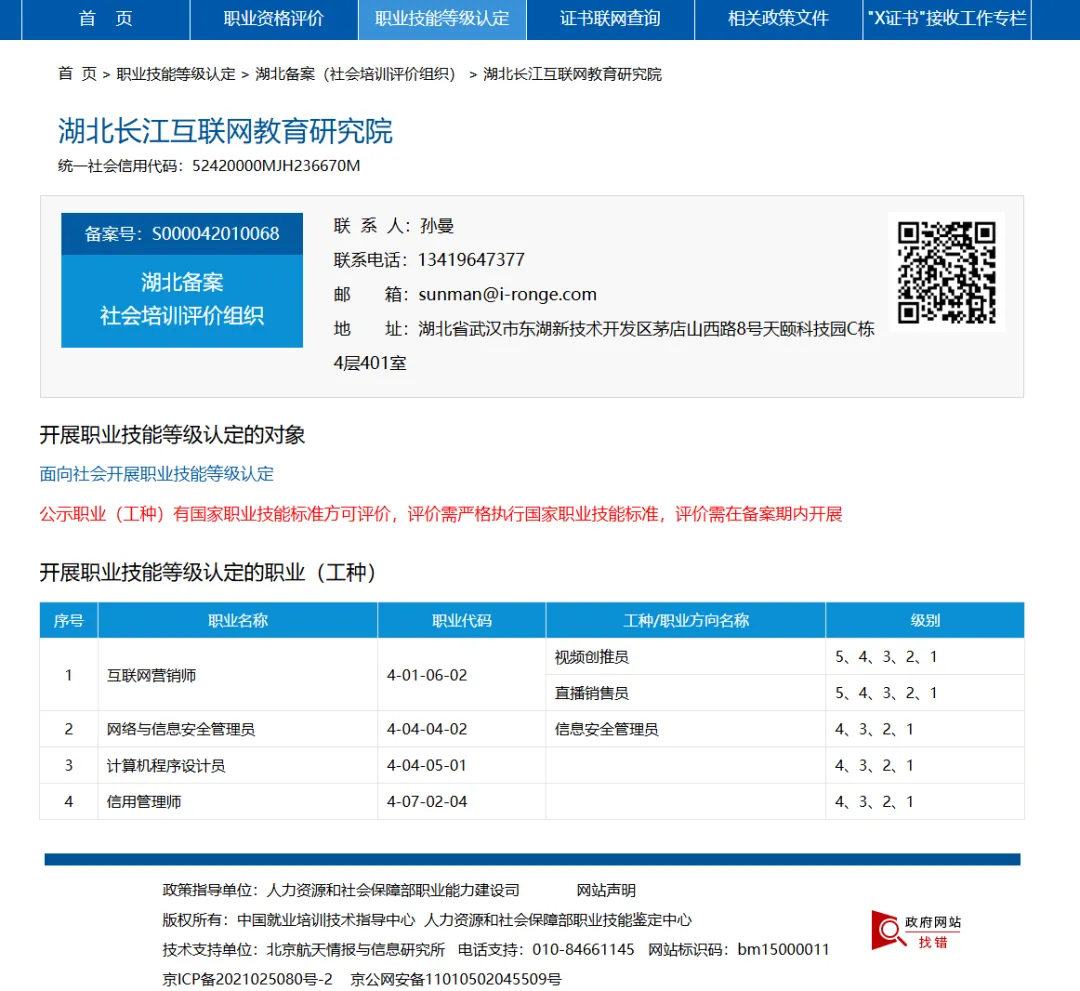1080x991 pixels.
Task: Click the QR code image
Action: click(x=946, y=272)
